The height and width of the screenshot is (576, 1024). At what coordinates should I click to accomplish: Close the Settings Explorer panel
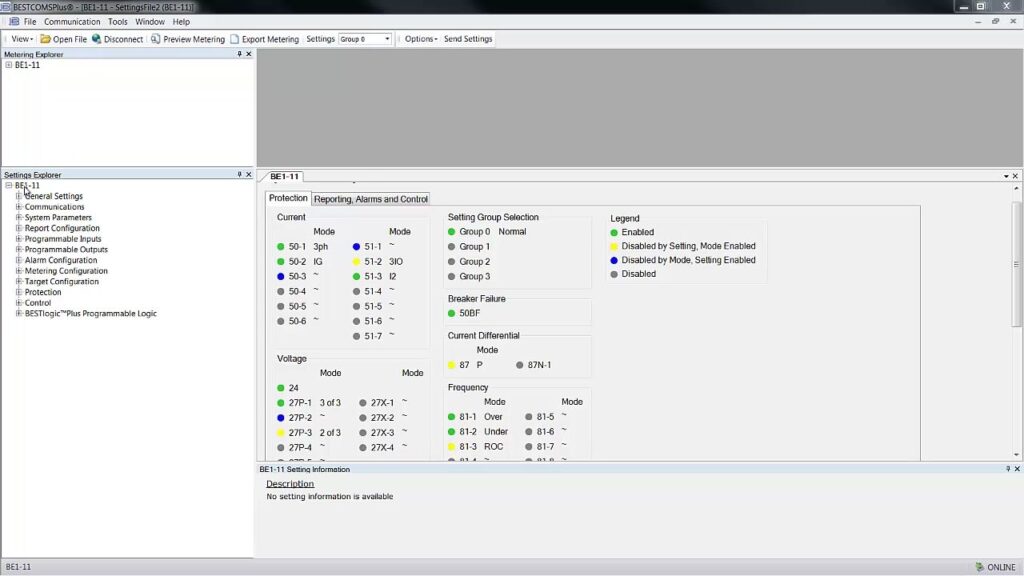tap(249, 174)
